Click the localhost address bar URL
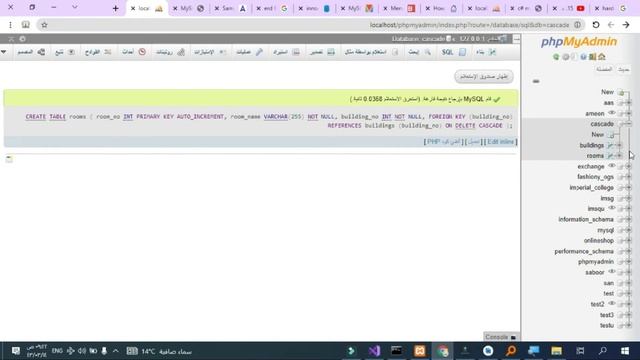Image resolution: width=640 pixels, height=360 pixels. click(x=469, y=25)
